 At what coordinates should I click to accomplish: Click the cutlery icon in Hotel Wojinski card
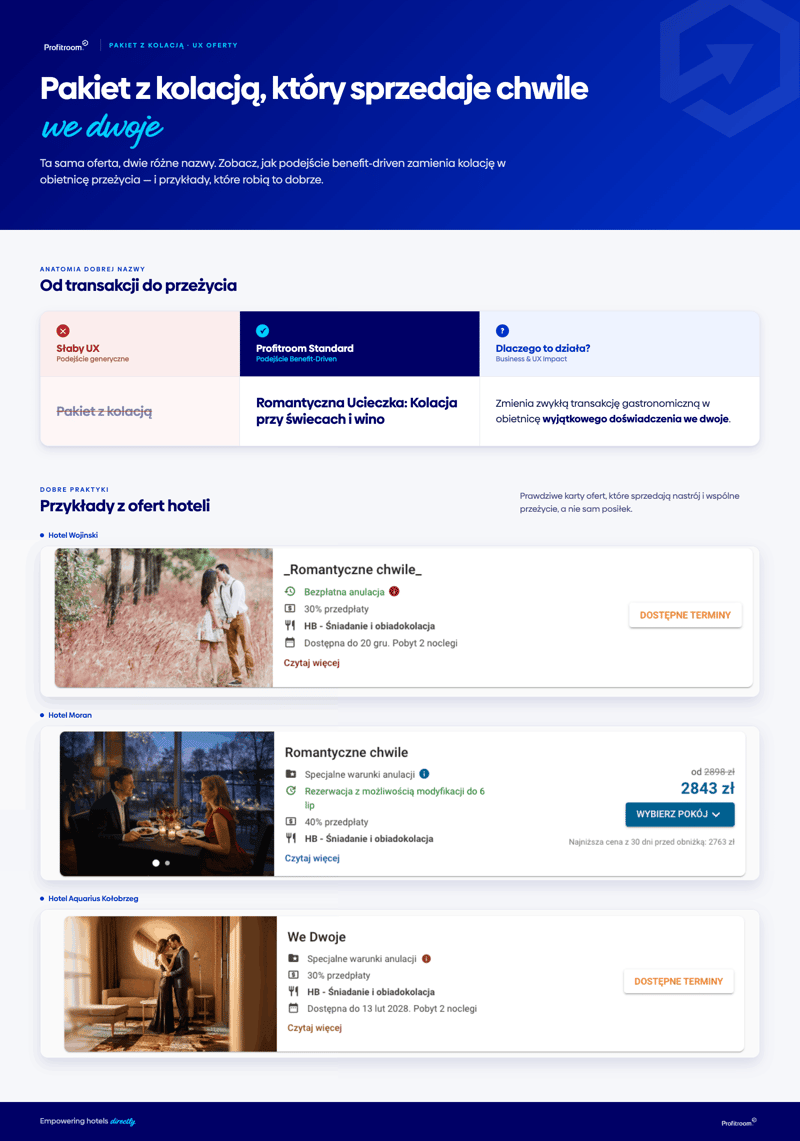[x=290, y=626]
